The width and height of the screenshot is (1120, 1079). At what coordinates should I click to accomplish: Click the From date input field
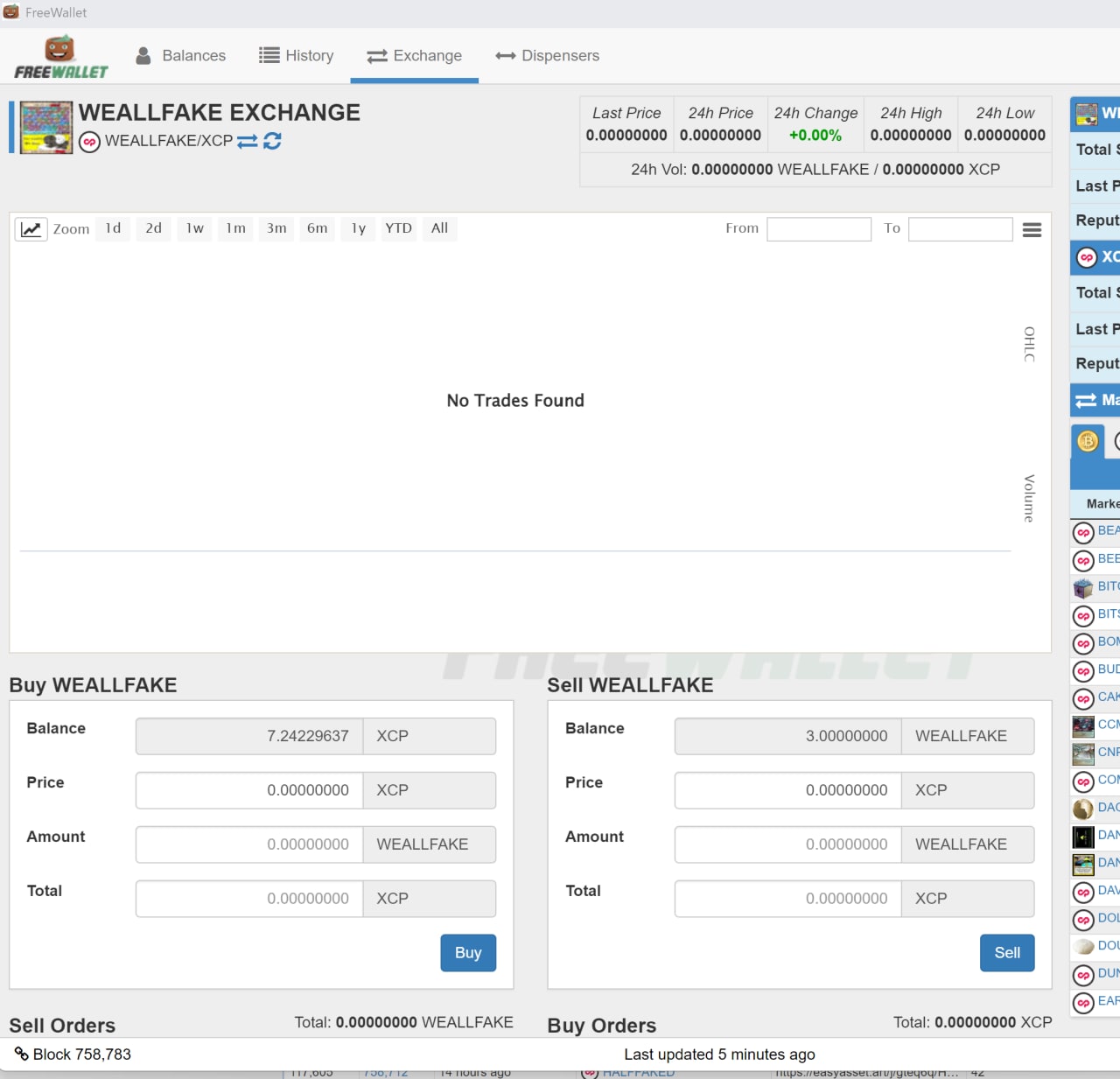point(818,229)
